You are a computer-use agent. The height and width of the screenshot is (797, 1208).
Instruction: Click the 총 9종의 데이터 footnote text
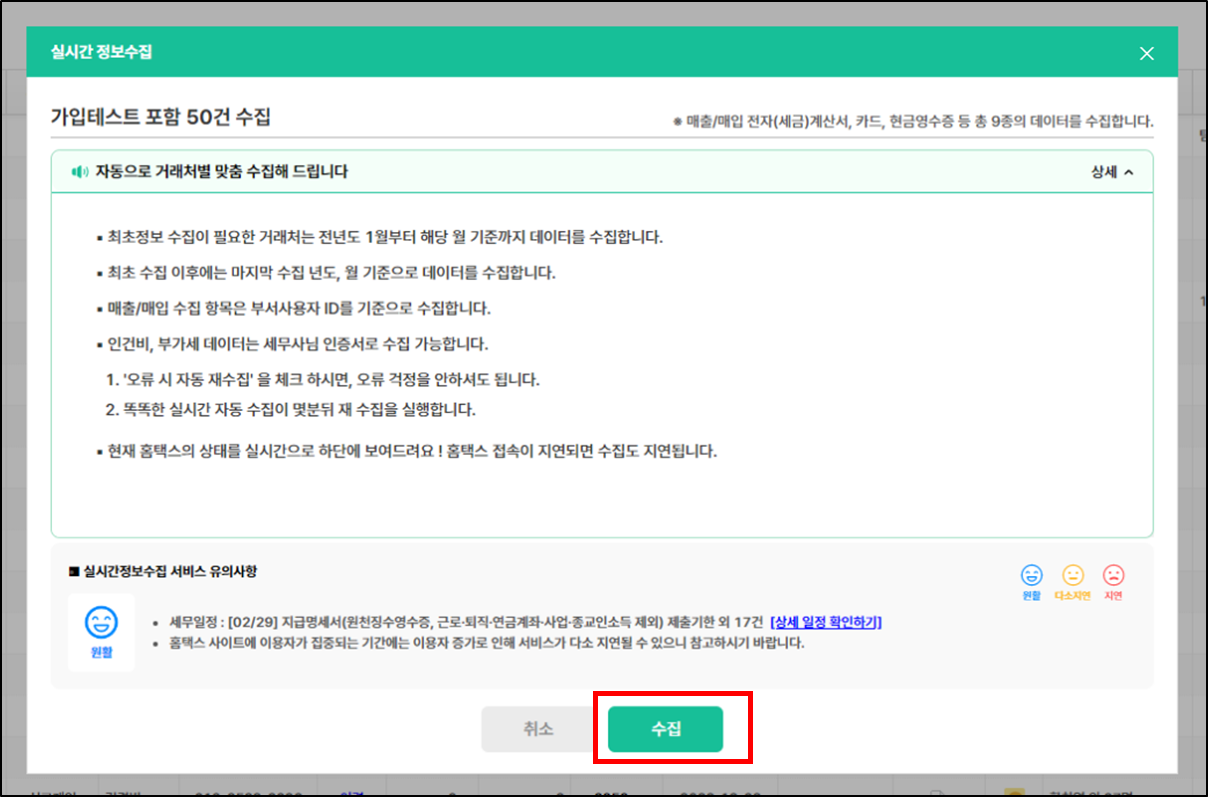pos(915,121)
